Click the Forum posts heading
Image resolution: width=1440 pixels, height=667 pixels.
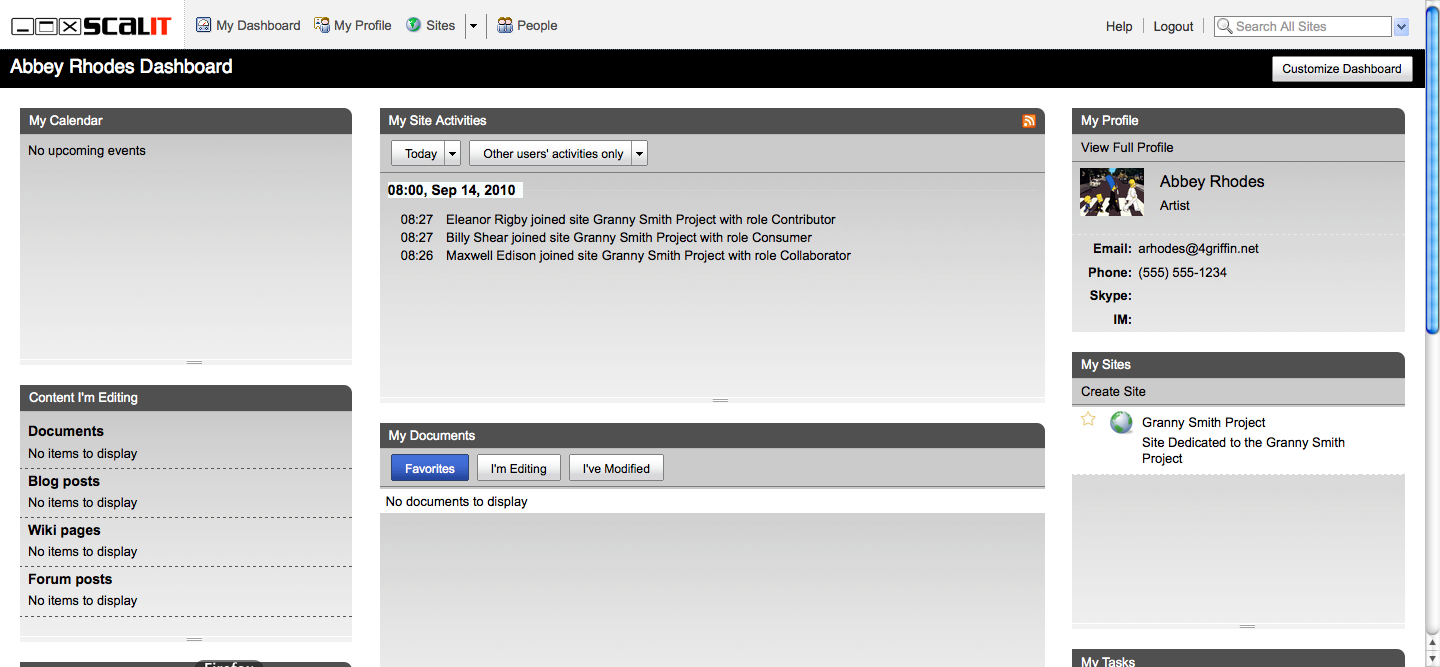click(x=70, y=579)
